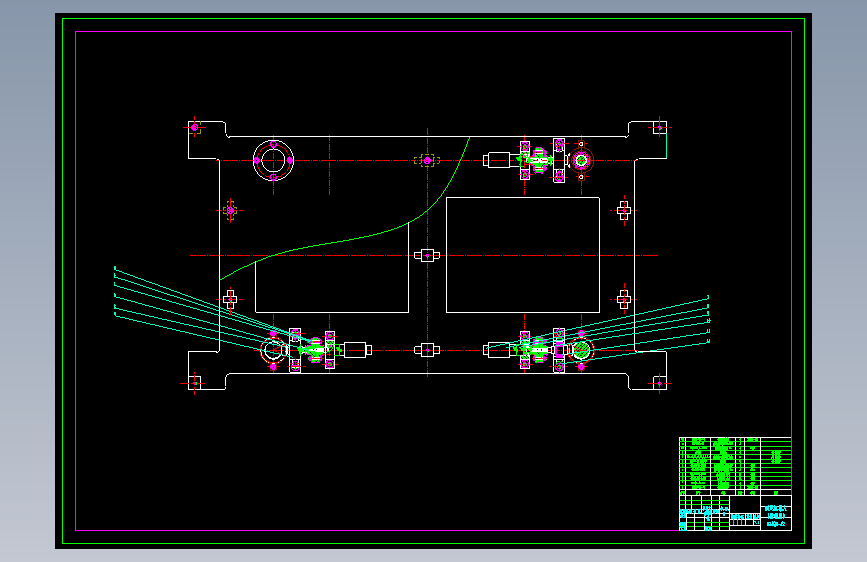Click the green parts list table

pyautogui.click(x=735, y=466)
